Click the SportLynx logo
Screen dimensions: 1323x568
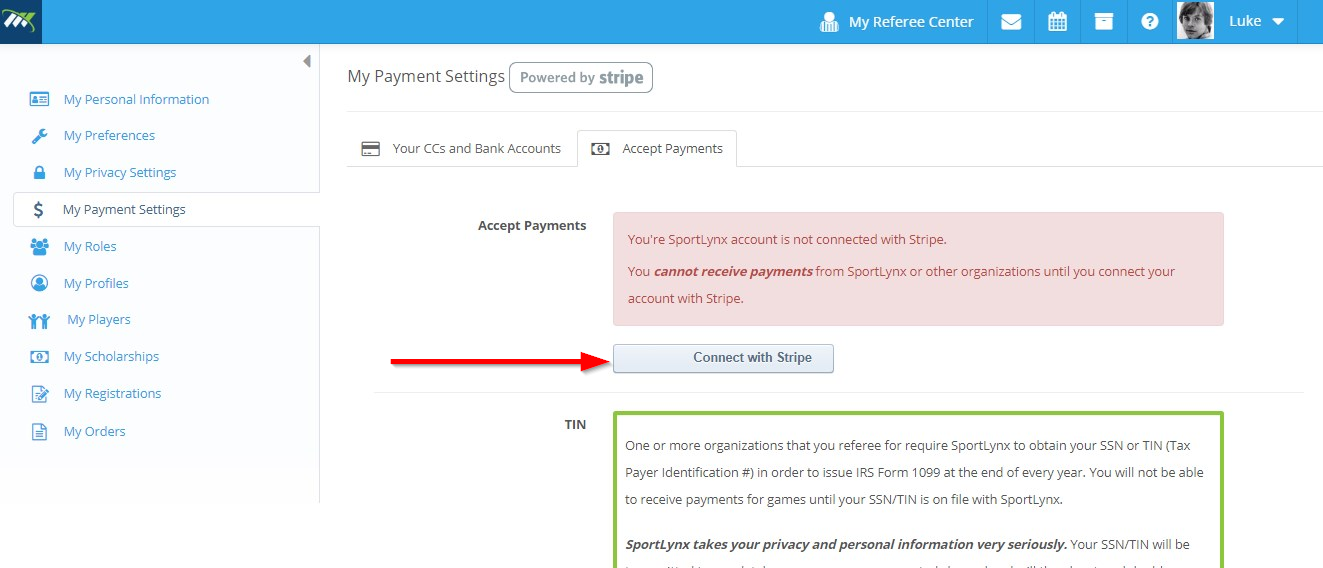21,21
